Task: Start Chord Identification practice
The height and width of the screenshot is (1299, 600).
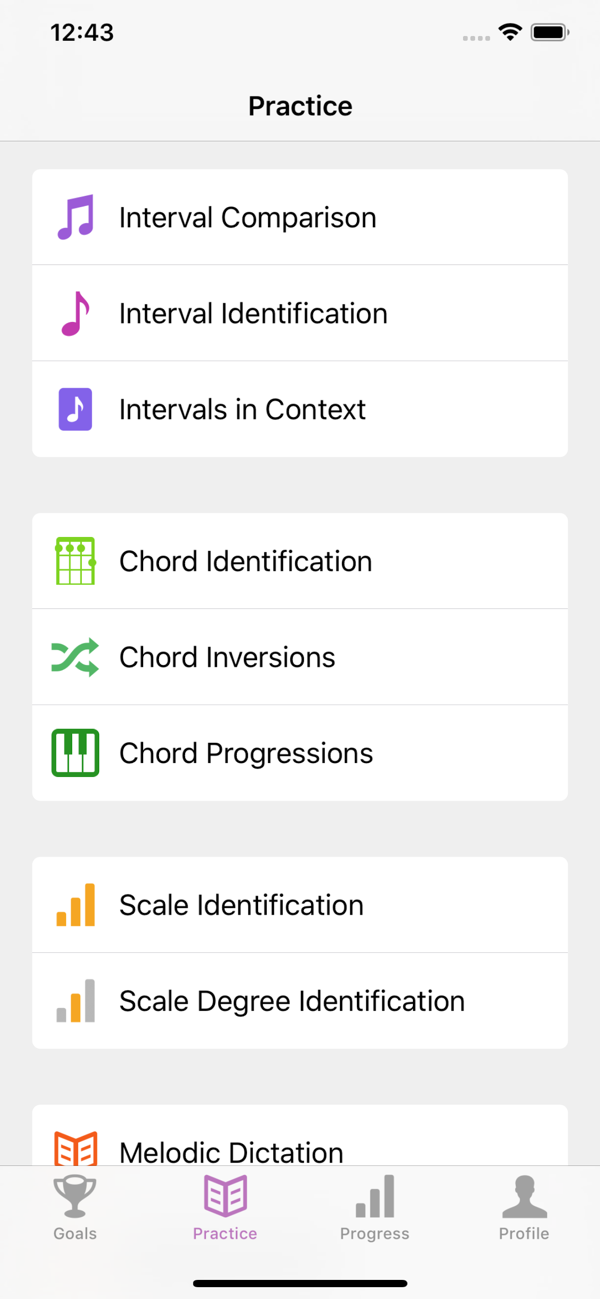Action: point(300,561)
